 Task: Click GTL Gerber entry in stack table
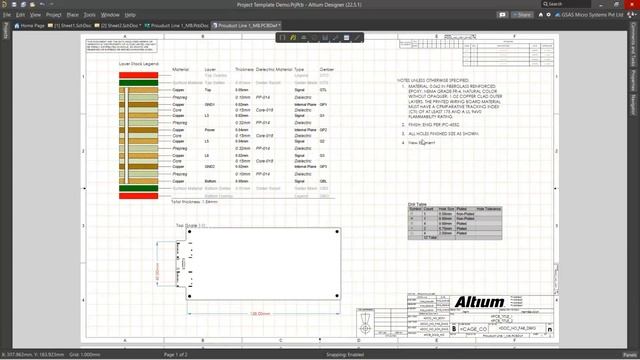pyautogui.click(x=323, y=90)
